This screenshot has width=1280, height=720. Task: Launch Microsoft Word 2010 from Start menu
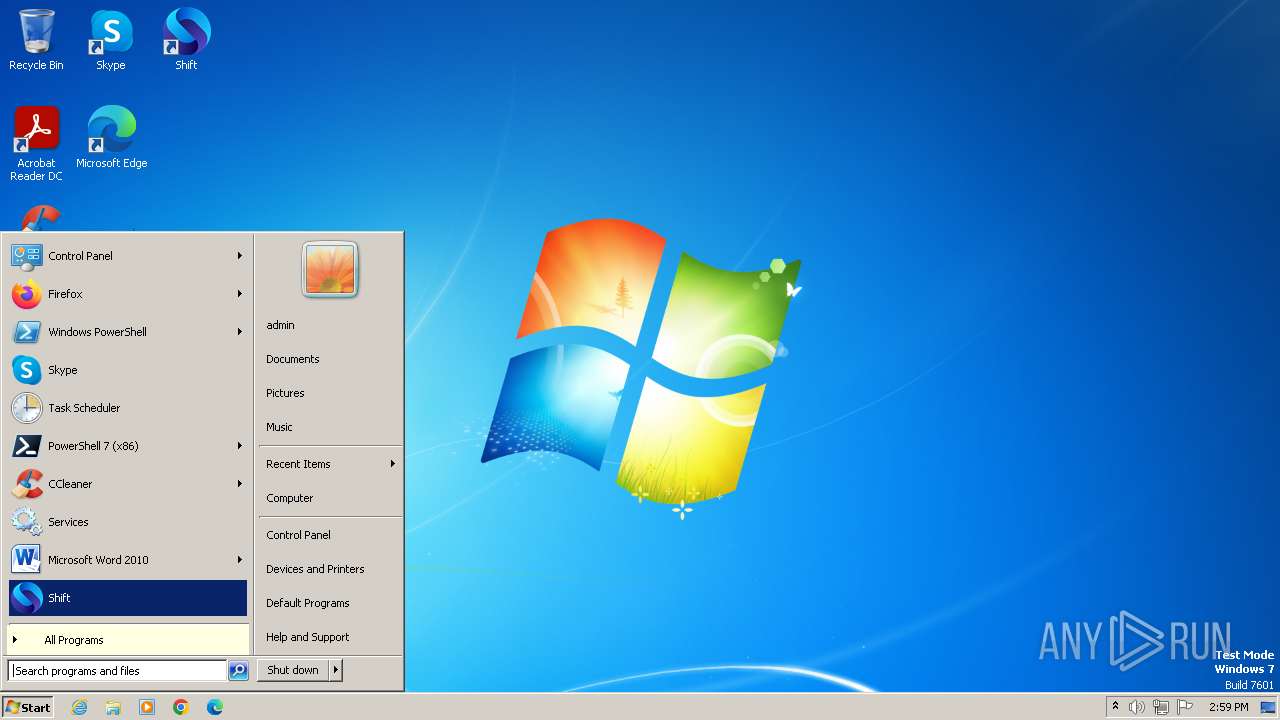(x=128, y=560)
